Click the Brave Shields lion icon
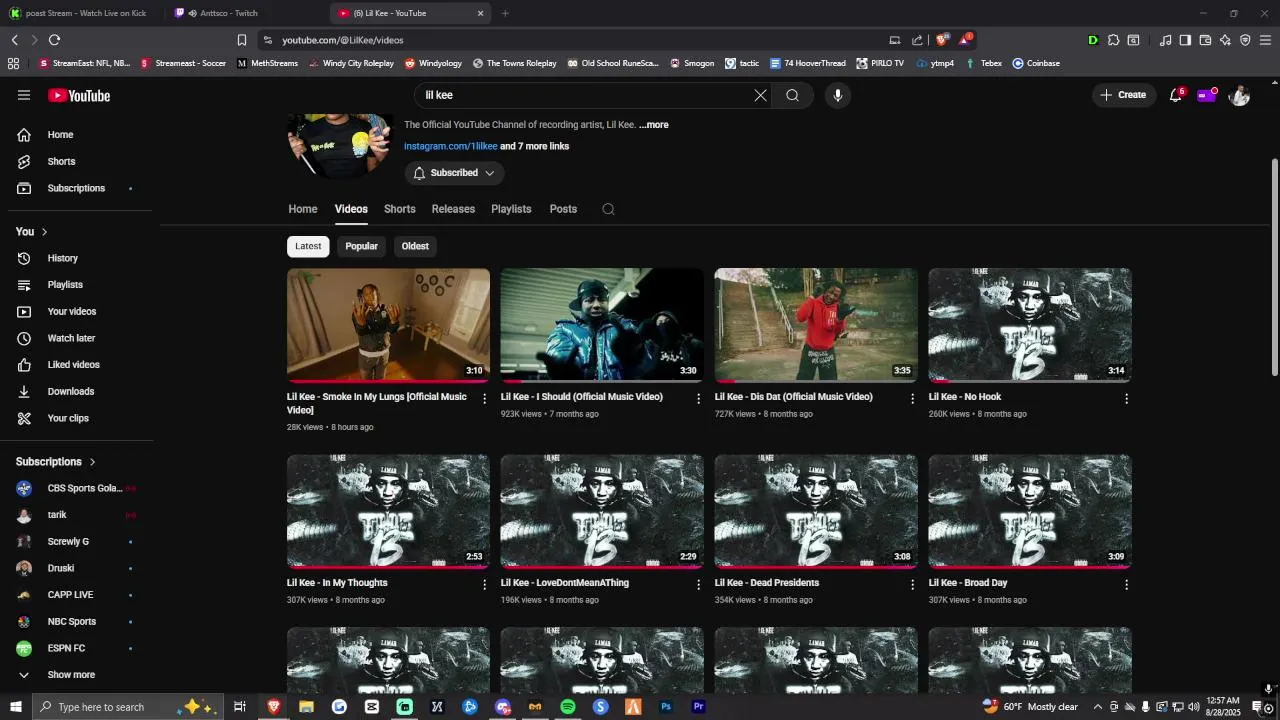 [x=942, y=40]
